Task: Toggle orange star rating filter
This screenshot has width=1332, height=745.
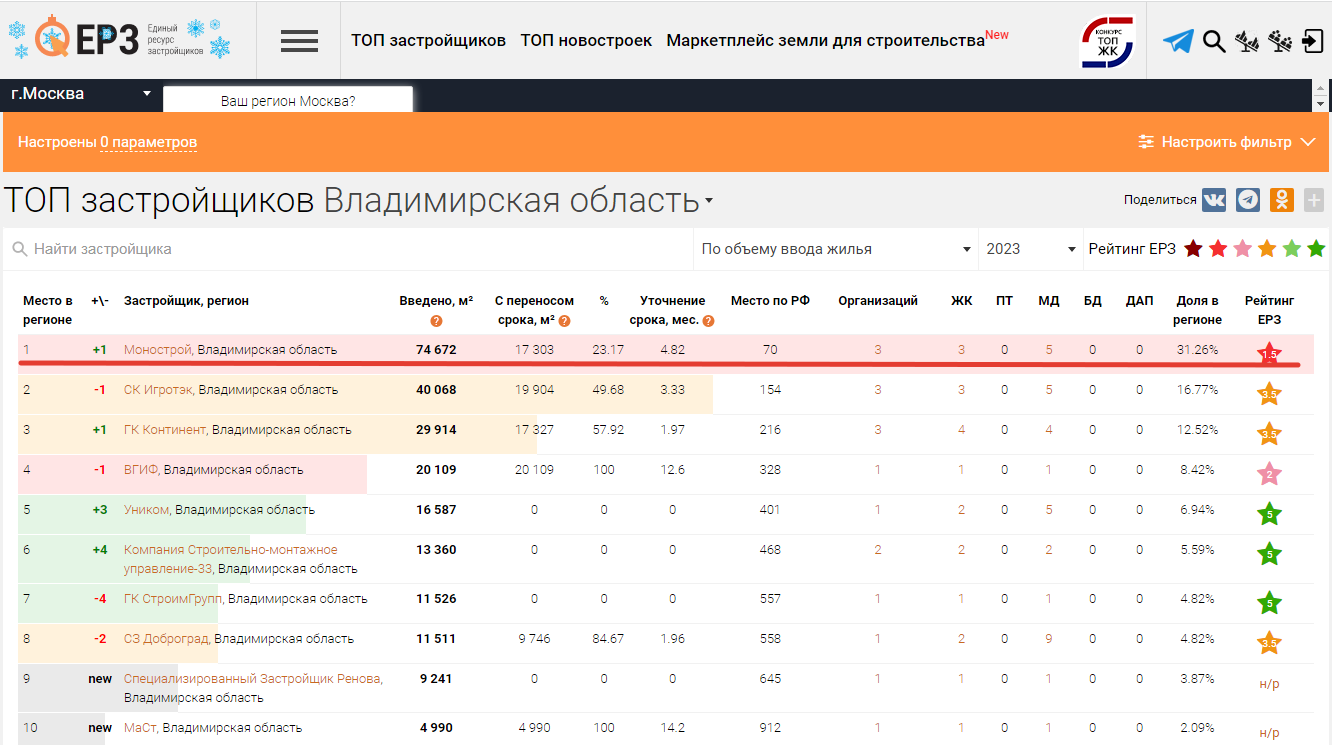Action: (1267, 248)
